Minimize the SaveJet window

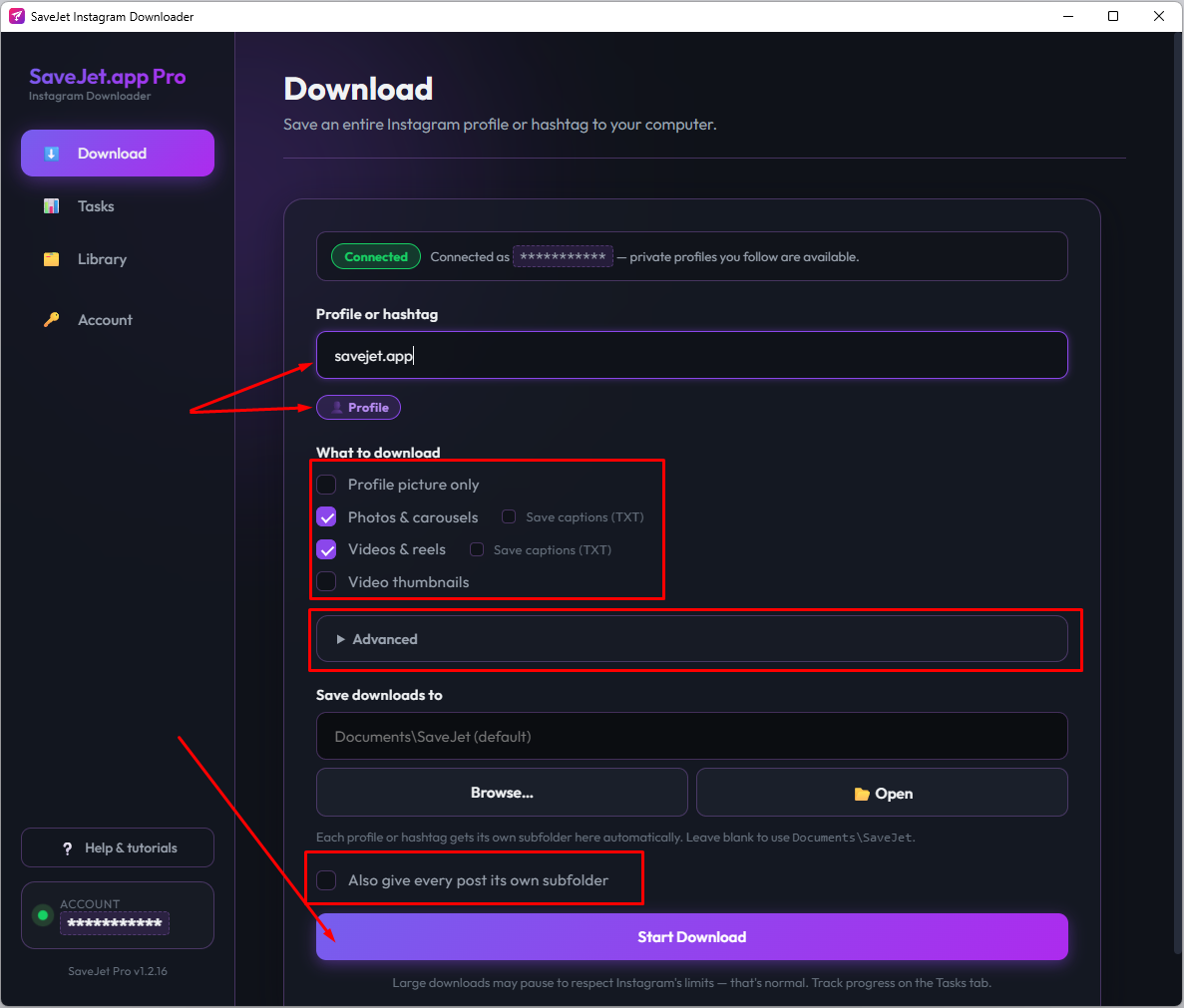(1067, 16)
